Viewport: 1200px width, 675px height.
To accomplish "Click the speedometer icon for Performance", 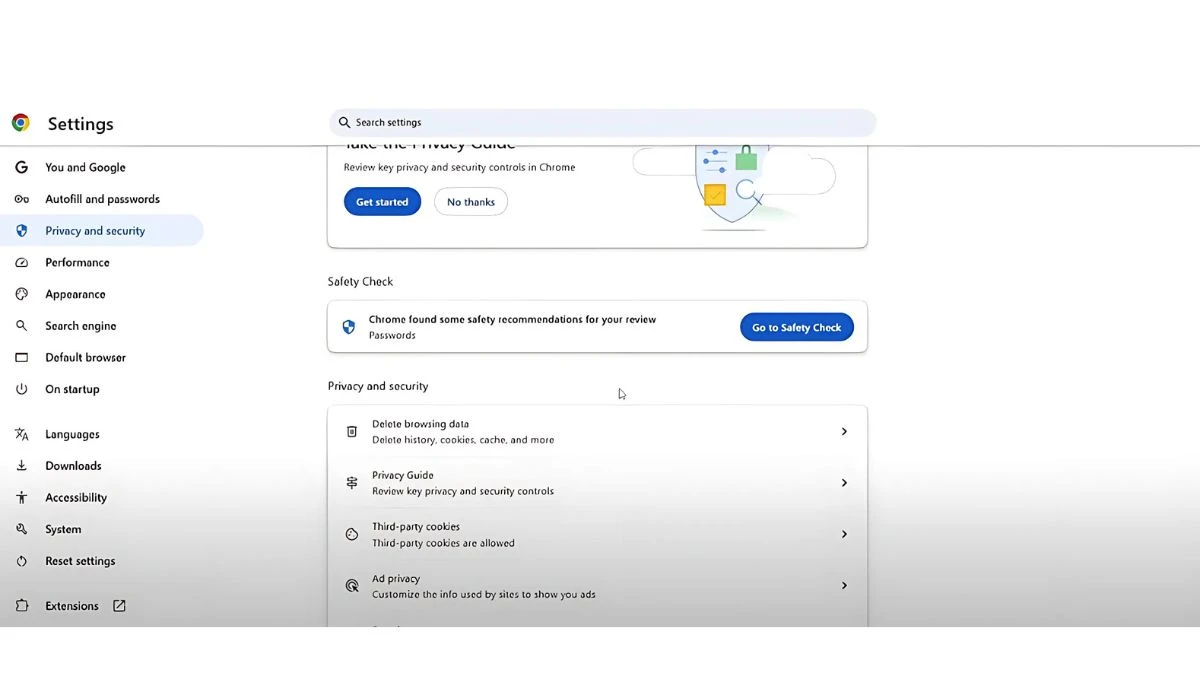I will pos(21,262).
